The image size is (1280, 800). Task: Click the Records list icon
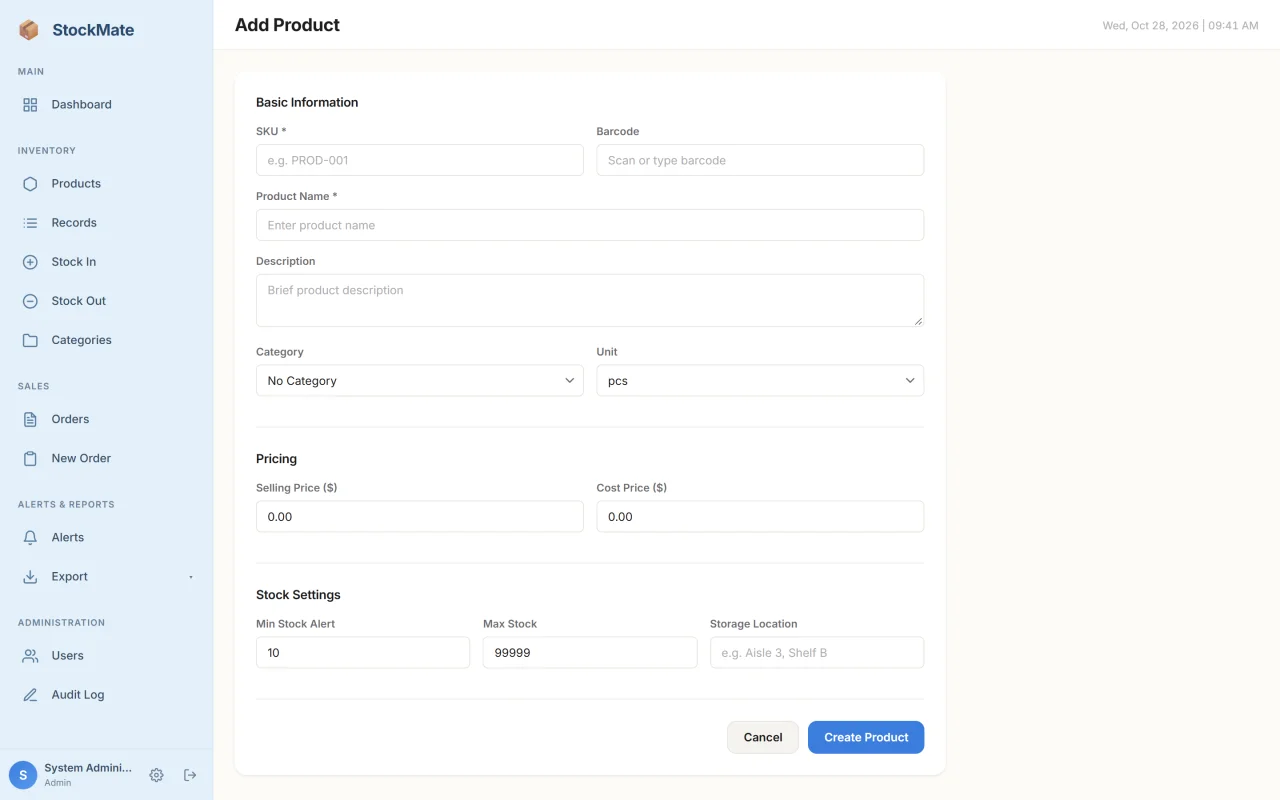point(30,223)
